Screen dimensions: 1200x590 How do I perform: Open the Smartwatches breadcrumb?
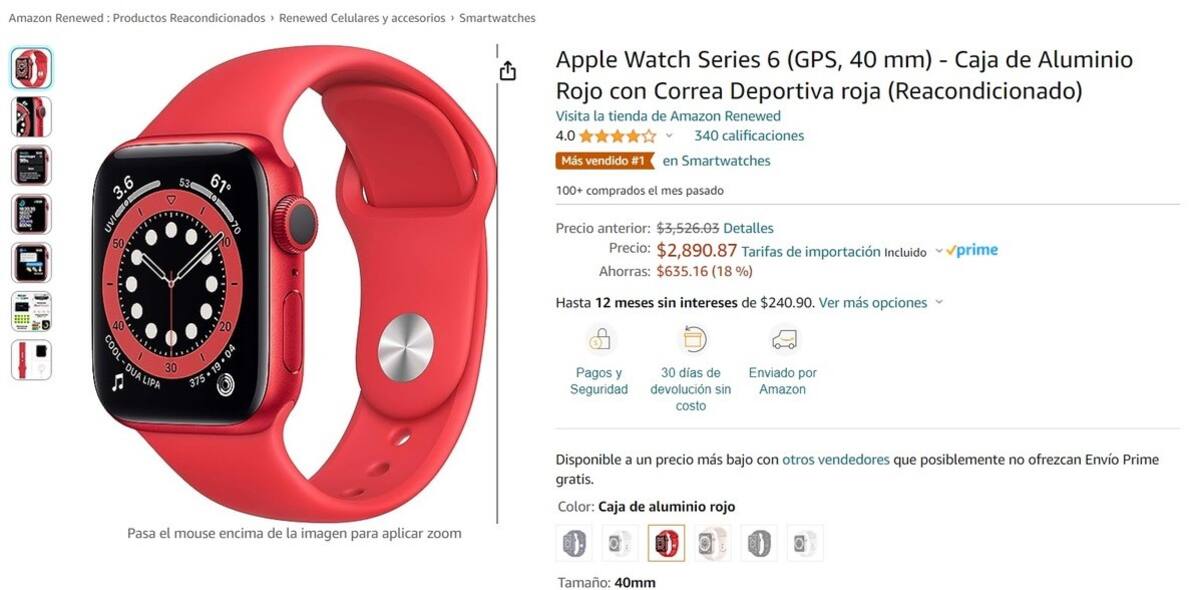point(497,18)
